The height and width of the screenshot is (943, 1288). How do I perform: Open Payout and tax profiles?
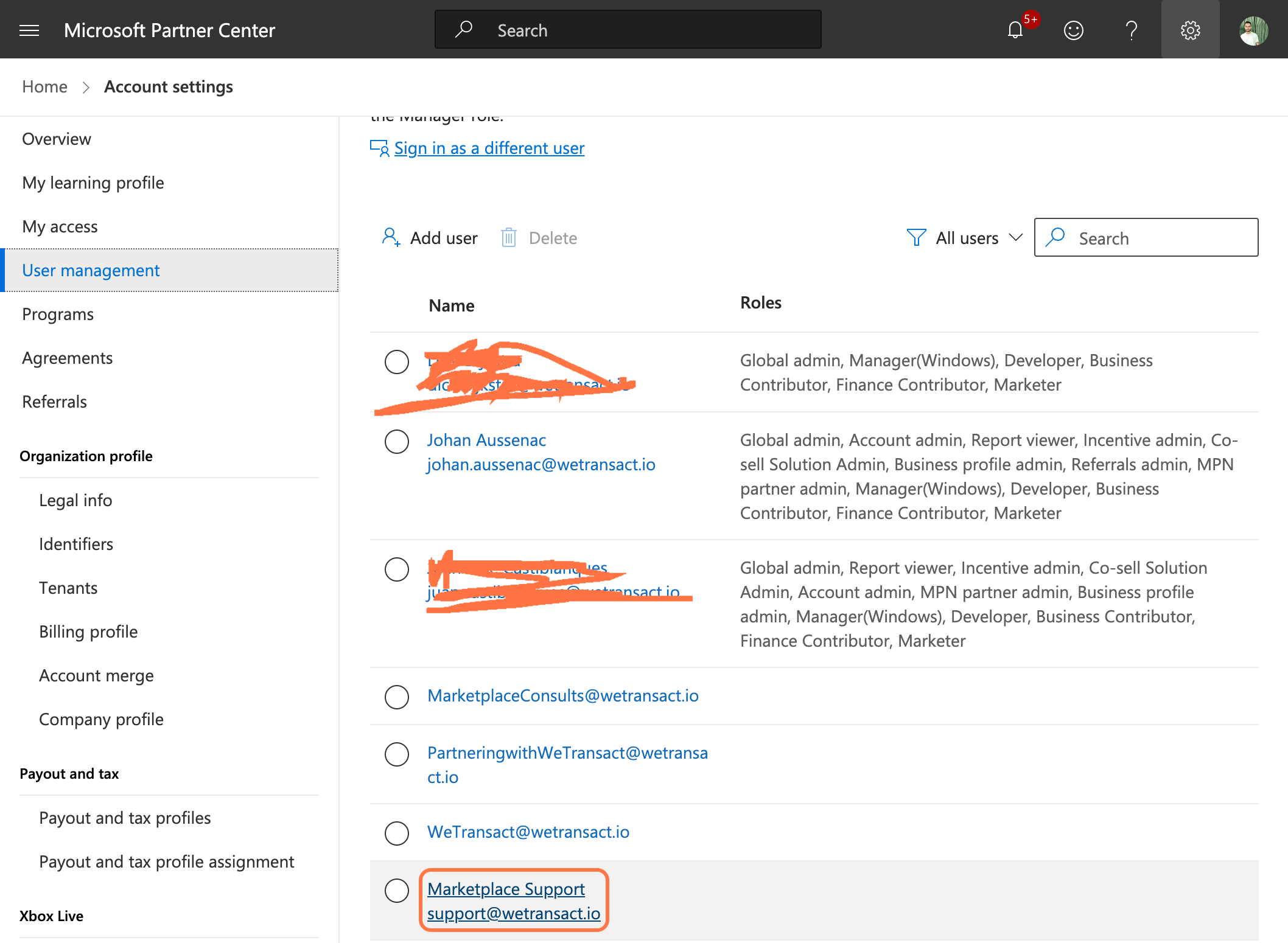click(x=125, y=818)
